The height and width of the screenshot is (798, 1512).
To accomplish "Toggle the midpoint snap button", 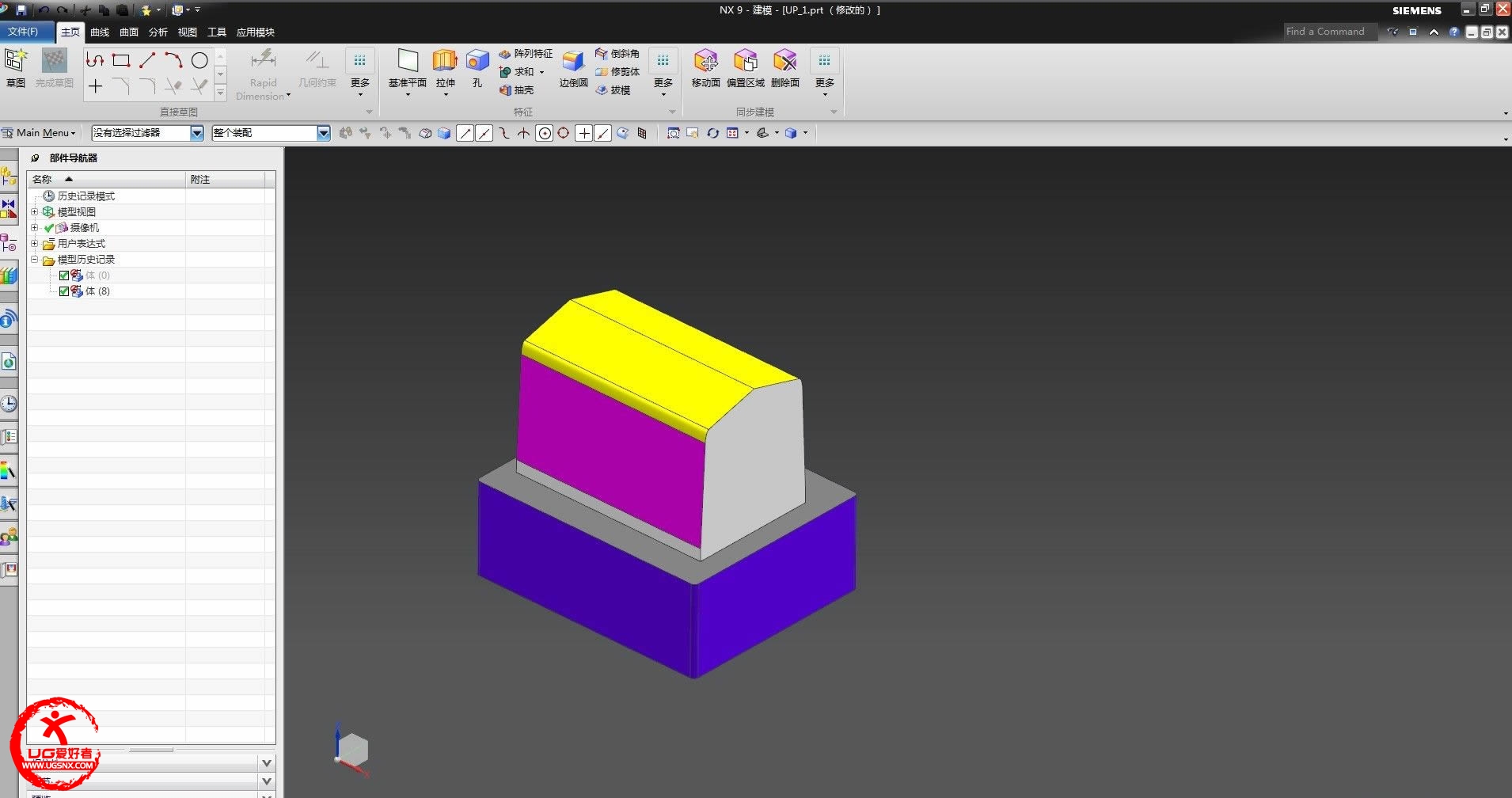I will click(x=484, y=133).
